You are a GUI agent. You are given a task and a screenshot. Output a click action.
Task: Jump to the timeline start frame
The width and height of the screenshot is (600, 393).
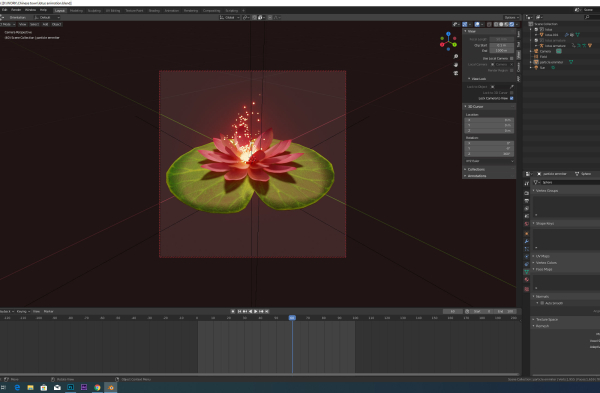click(x=239, y=311)
